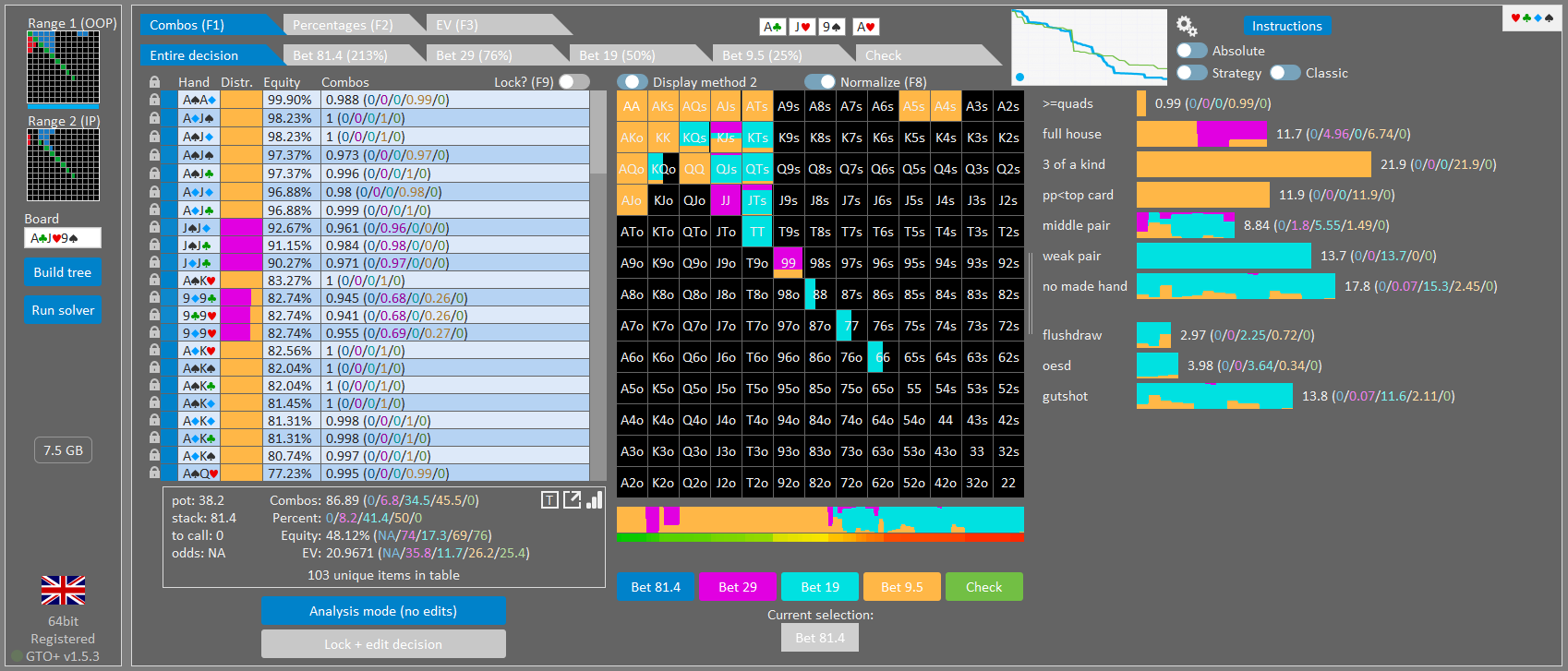
Task: Select the TT cell in the hand matrix
Action: tap(757, 232)
